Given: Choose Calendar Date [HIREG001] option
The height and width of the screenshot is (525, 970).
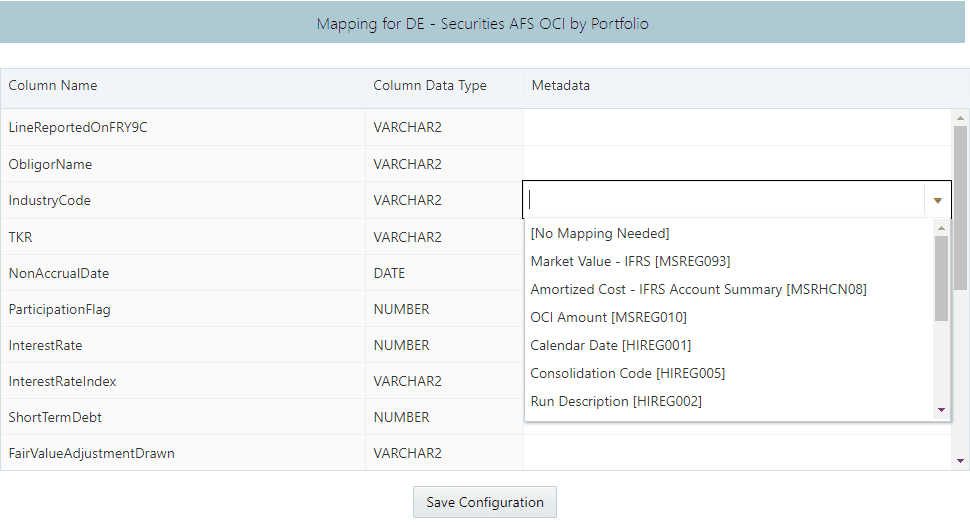Looking at the screenshot, I should click(x=610, y=345).
